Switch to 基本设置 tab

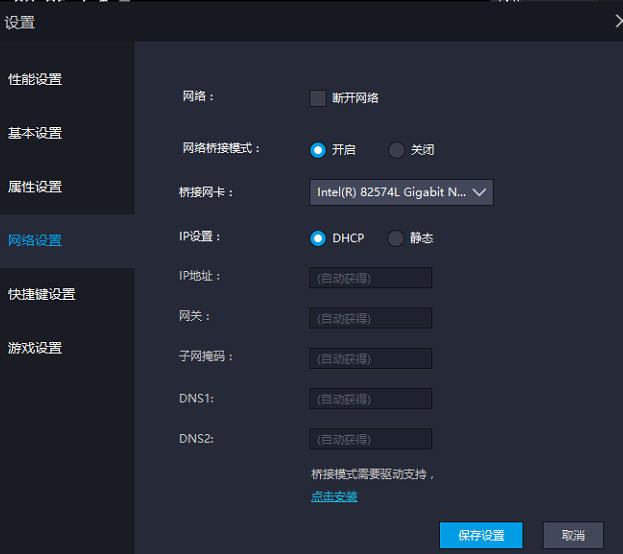pos(36,133)
